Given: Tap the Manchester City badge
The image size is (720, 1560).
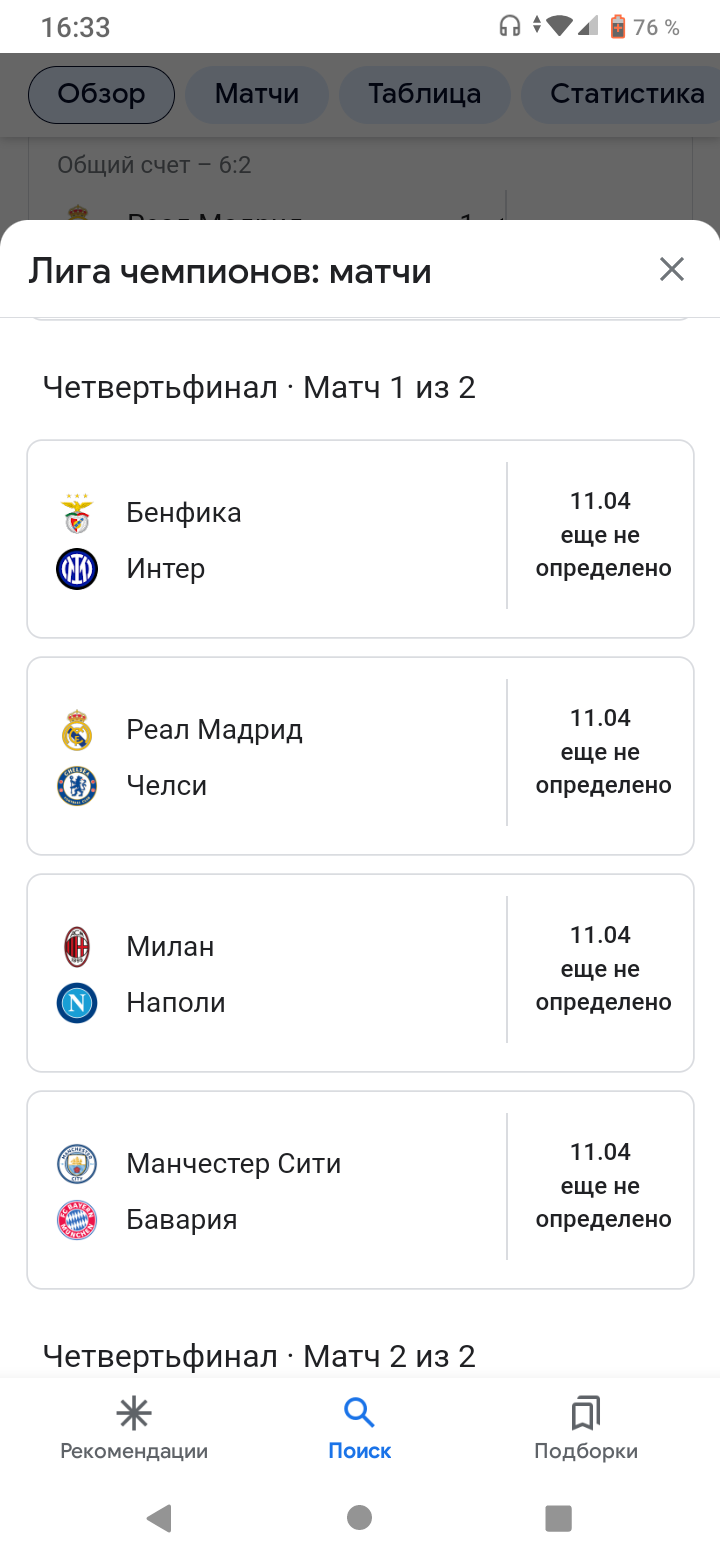Looking at the screenshot, I should pos(77,1164).
